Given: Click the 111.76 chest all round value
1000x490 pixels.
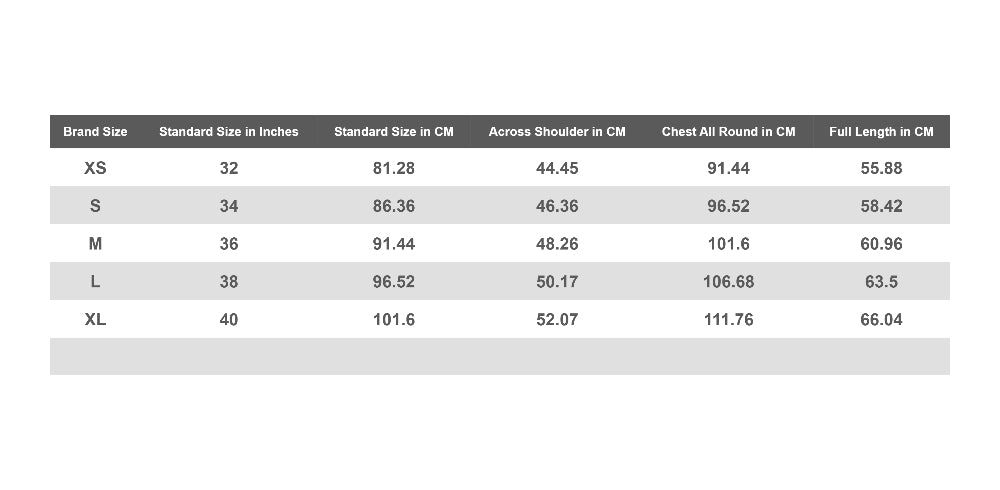Looking at the screenshot, I should pyautogui.click(x=728, y=319).
